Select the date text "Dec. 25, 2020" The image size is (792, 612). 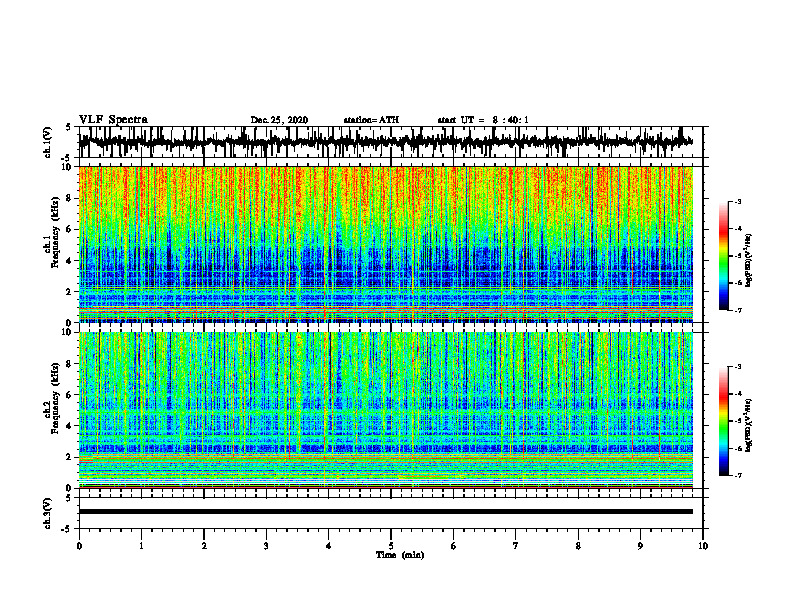pos(279,120)
